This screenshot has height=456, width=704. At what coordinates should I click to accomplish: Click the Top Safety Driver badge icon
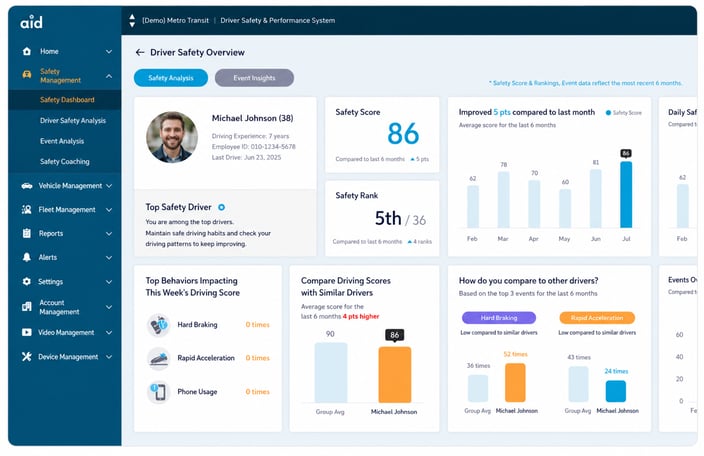(x=221, y=207)
